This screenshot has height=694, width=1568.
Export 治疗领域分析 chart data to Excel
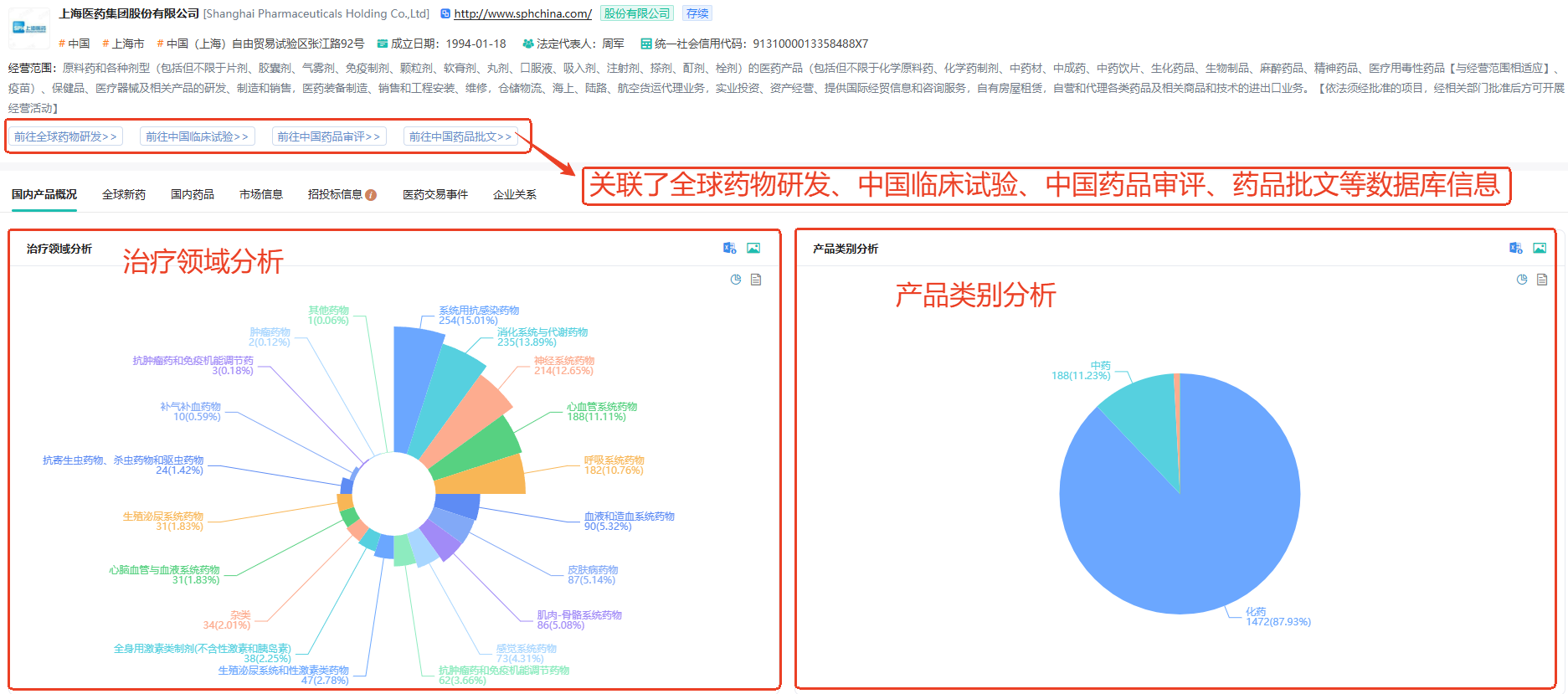click(730, 248)
